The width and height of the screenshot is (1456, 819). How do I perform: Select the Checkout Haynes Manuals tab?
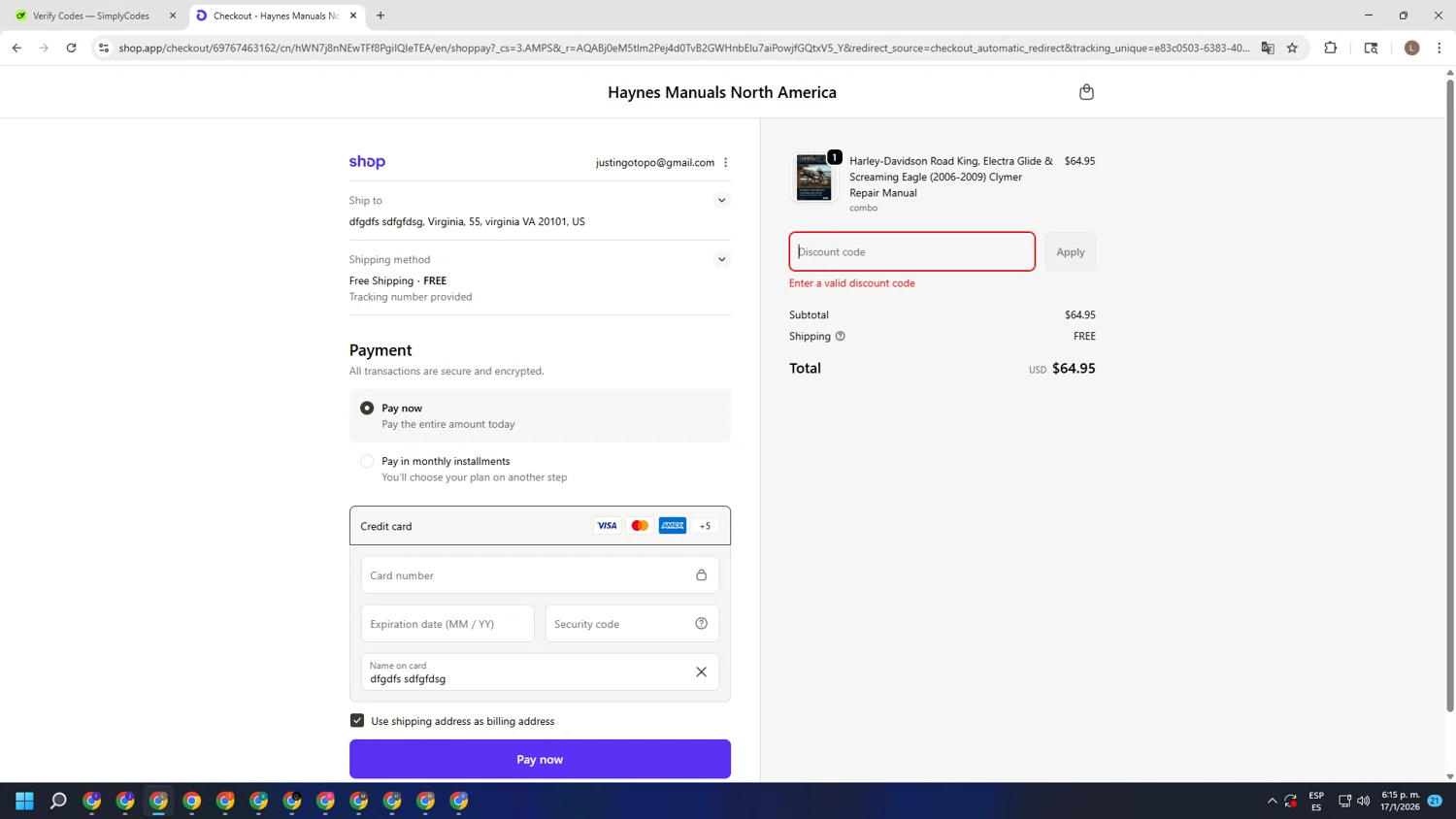[275, 16]
